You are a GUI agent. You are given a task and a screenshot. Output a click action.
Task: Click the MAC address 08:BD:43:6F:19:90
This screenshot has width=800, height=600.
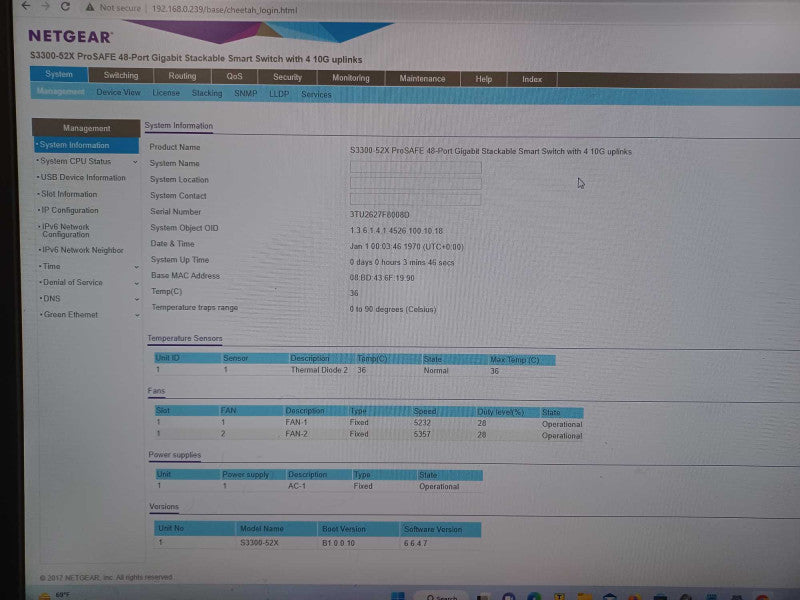pyautogui.click(x=382, y=278)
